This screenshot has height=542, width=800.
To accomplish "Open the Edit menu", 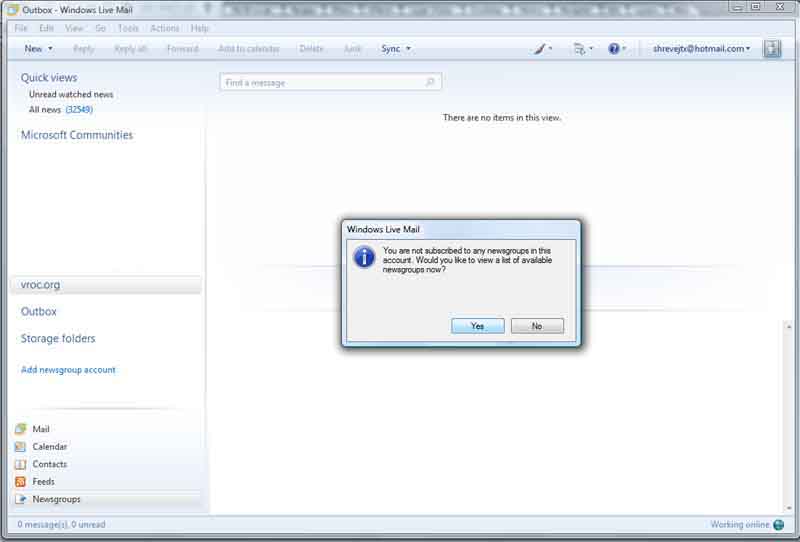I will tap(46, 28).
